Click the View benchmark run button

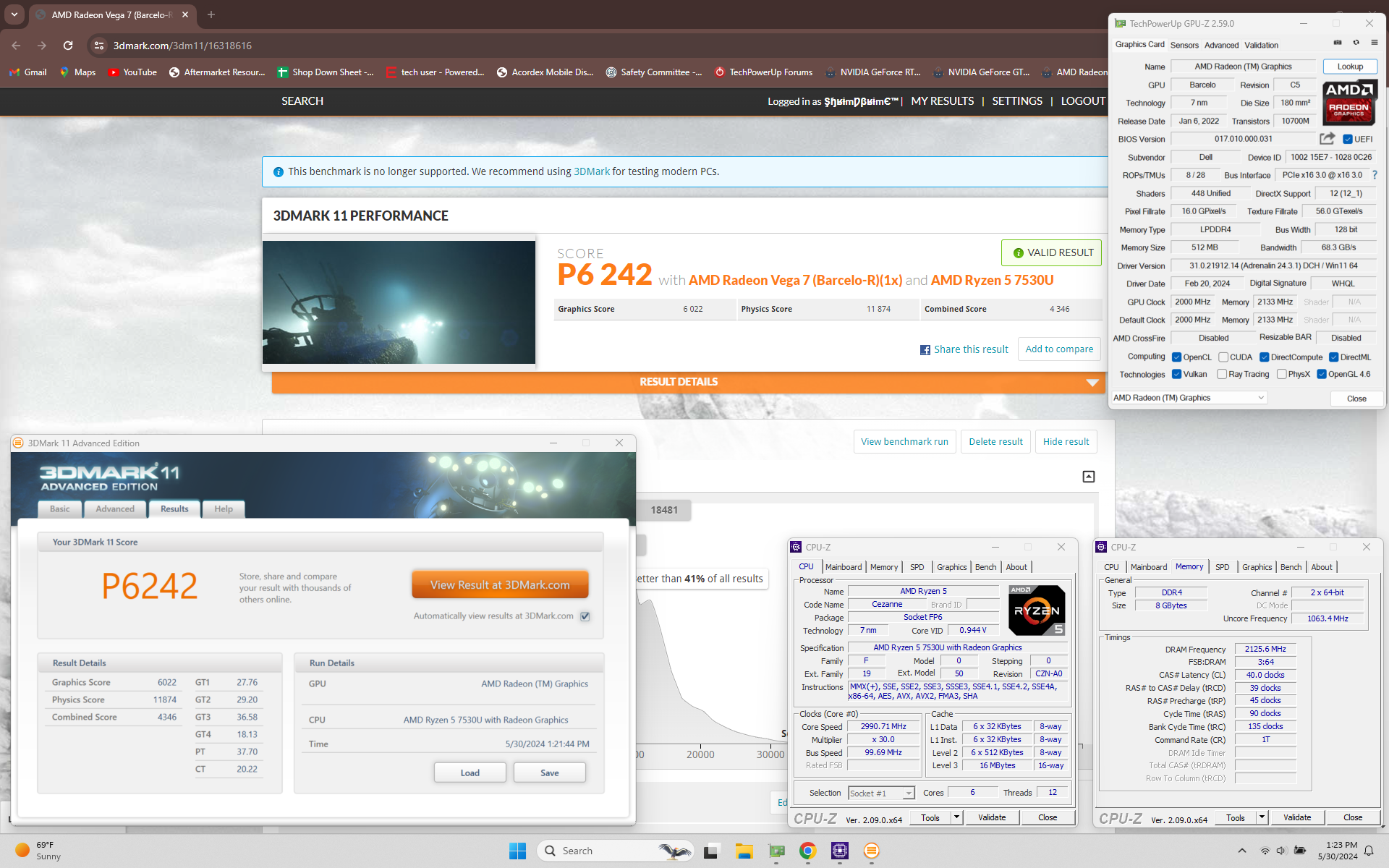tap(904, 442)
